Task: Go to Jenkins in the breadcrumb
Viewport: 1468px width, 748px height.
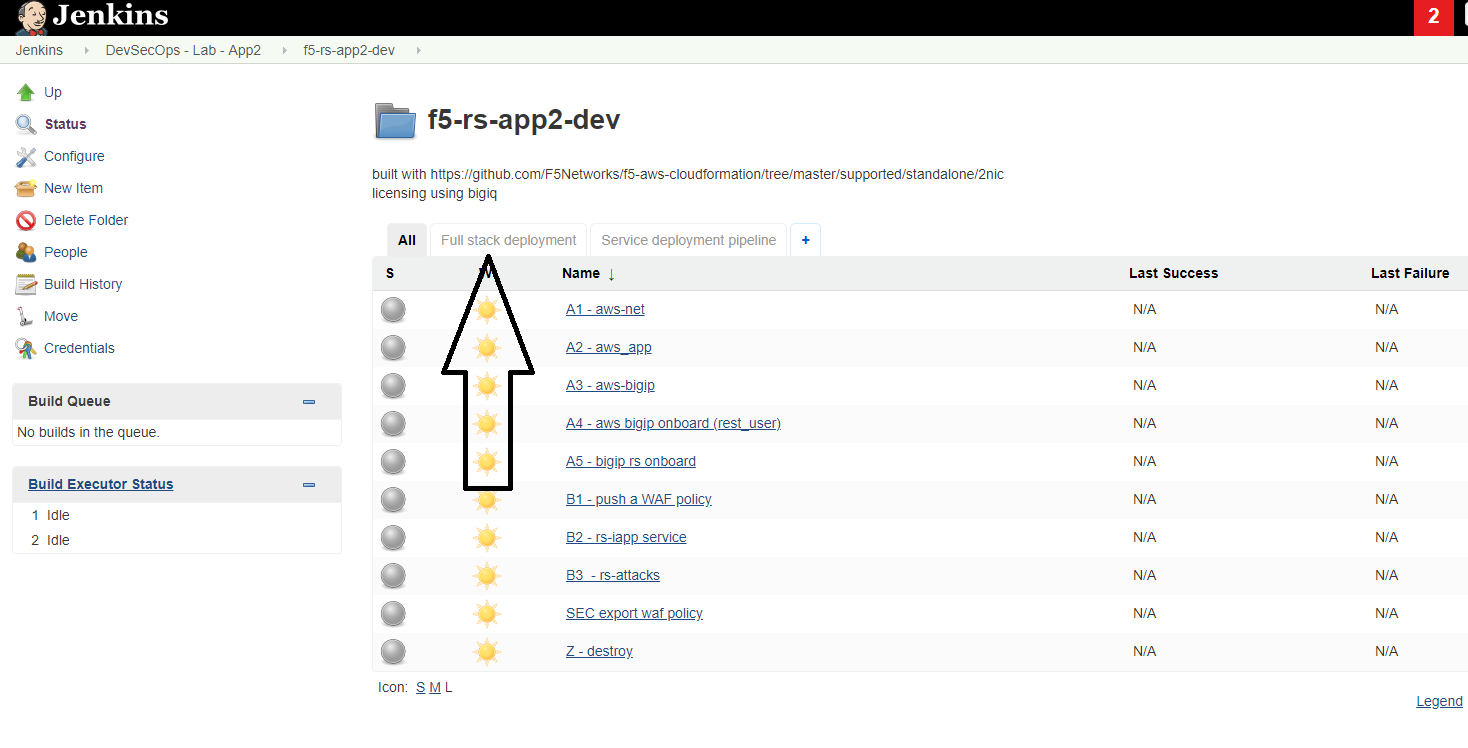Action: 39,50
